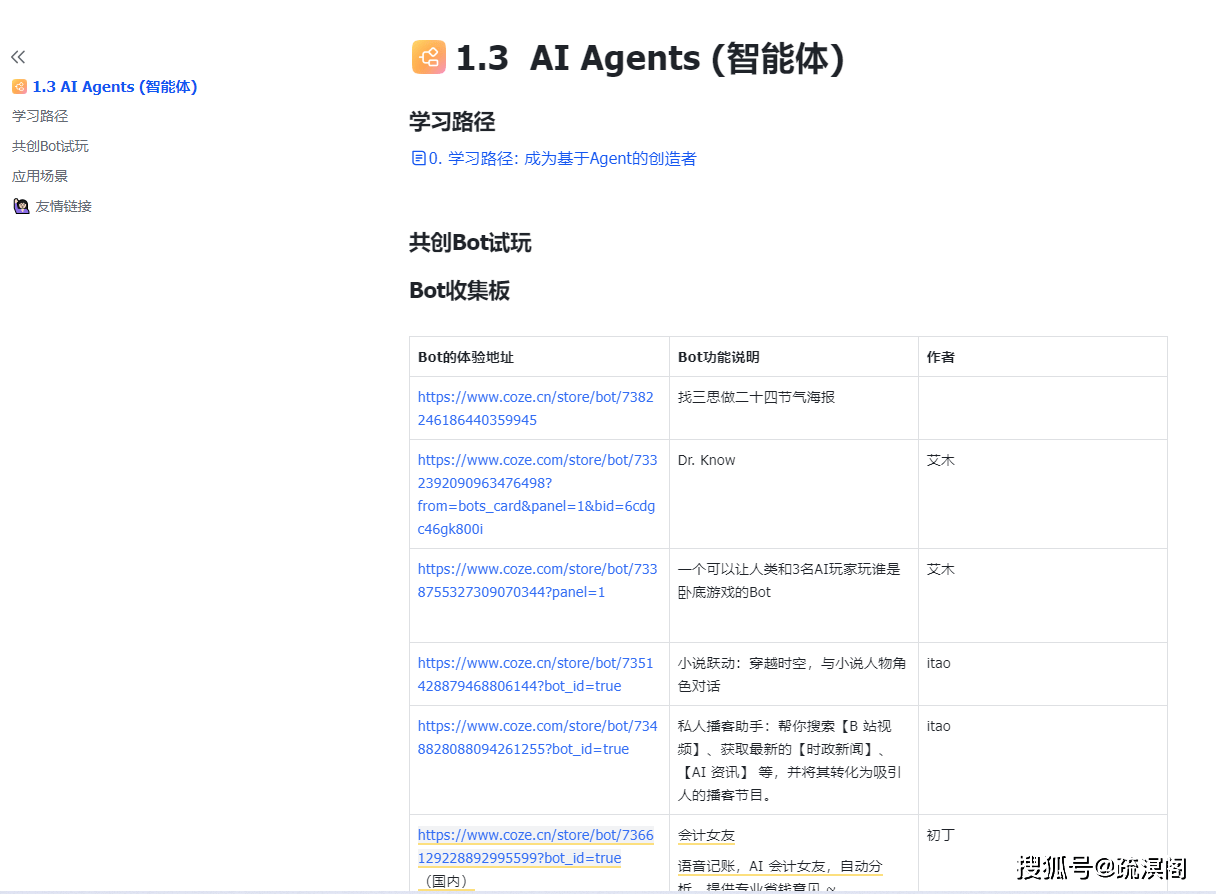Click the orange icon in sidebar 1.3 AI Agents
The width and height of the screenshot is (1216, 894).
click(20, 87)
